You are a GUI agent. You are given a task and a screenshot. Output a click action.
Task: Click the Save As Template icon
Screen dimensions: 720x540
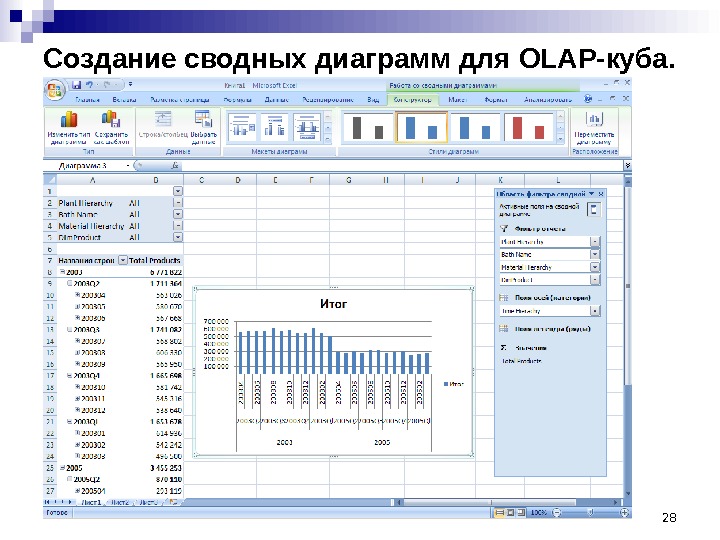[111, 119]
